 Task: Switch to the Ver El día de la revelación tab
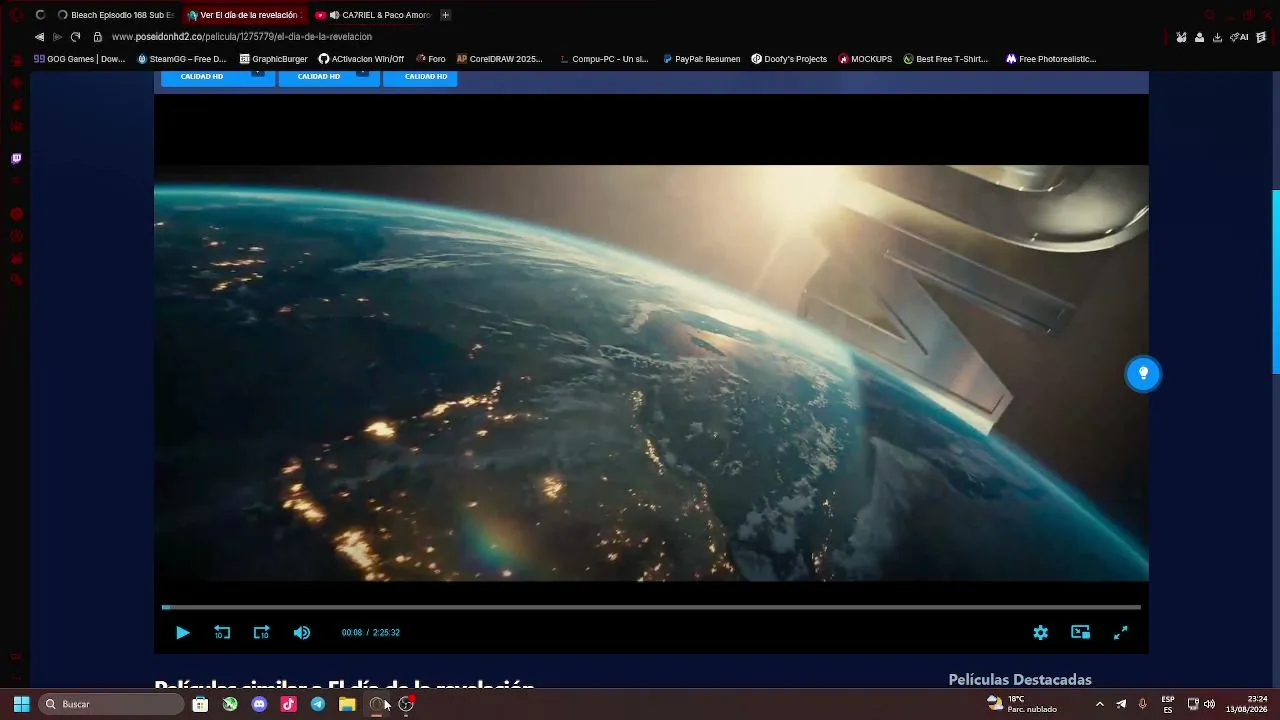[x=245, y=15]
